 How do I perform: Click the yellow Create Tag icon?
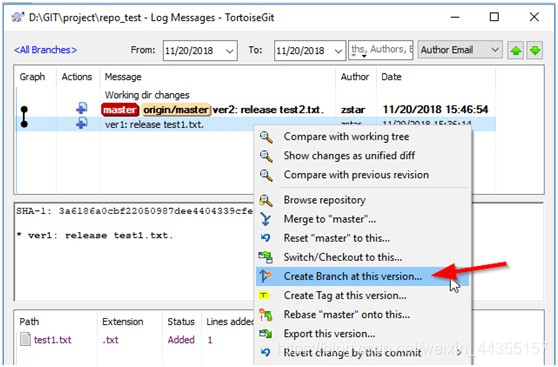pos(264,295)
